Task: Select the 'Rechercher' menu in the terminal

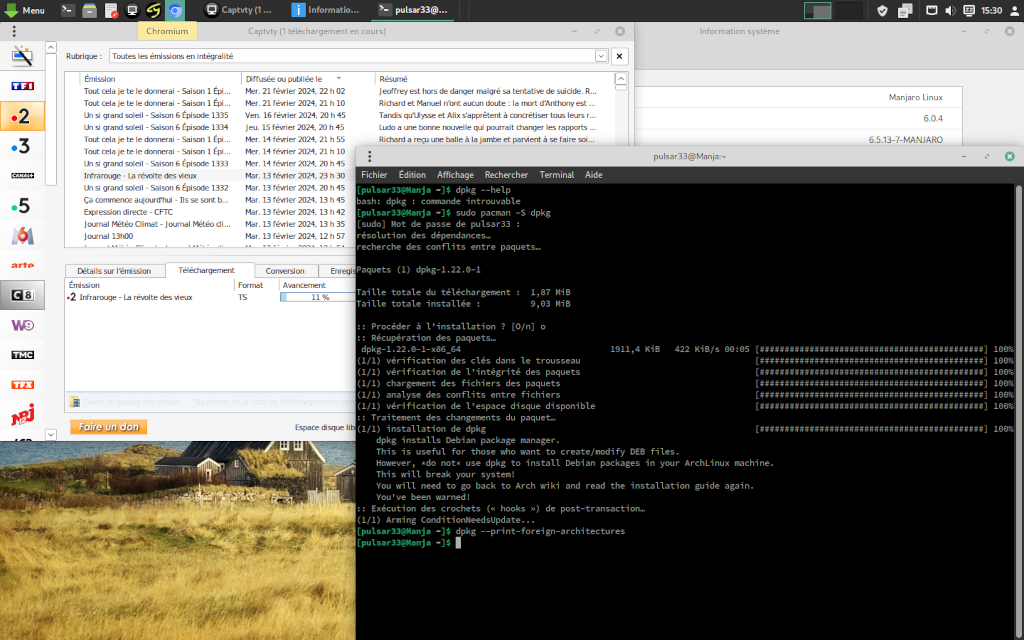Action: [x=509, y=174]
